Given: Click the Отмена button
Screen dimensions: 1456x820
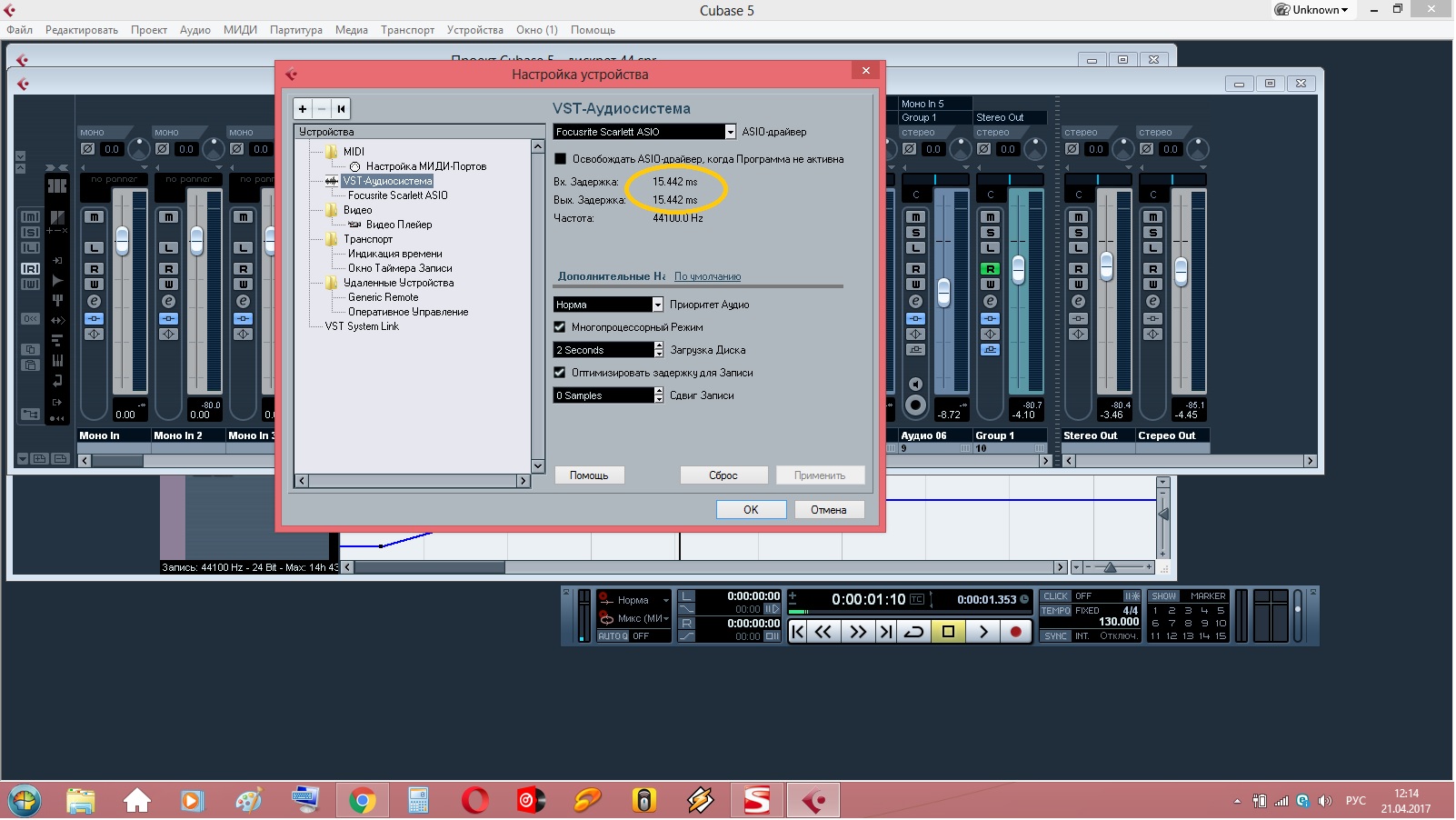Looking at the screenshot, I should point(829,510).
